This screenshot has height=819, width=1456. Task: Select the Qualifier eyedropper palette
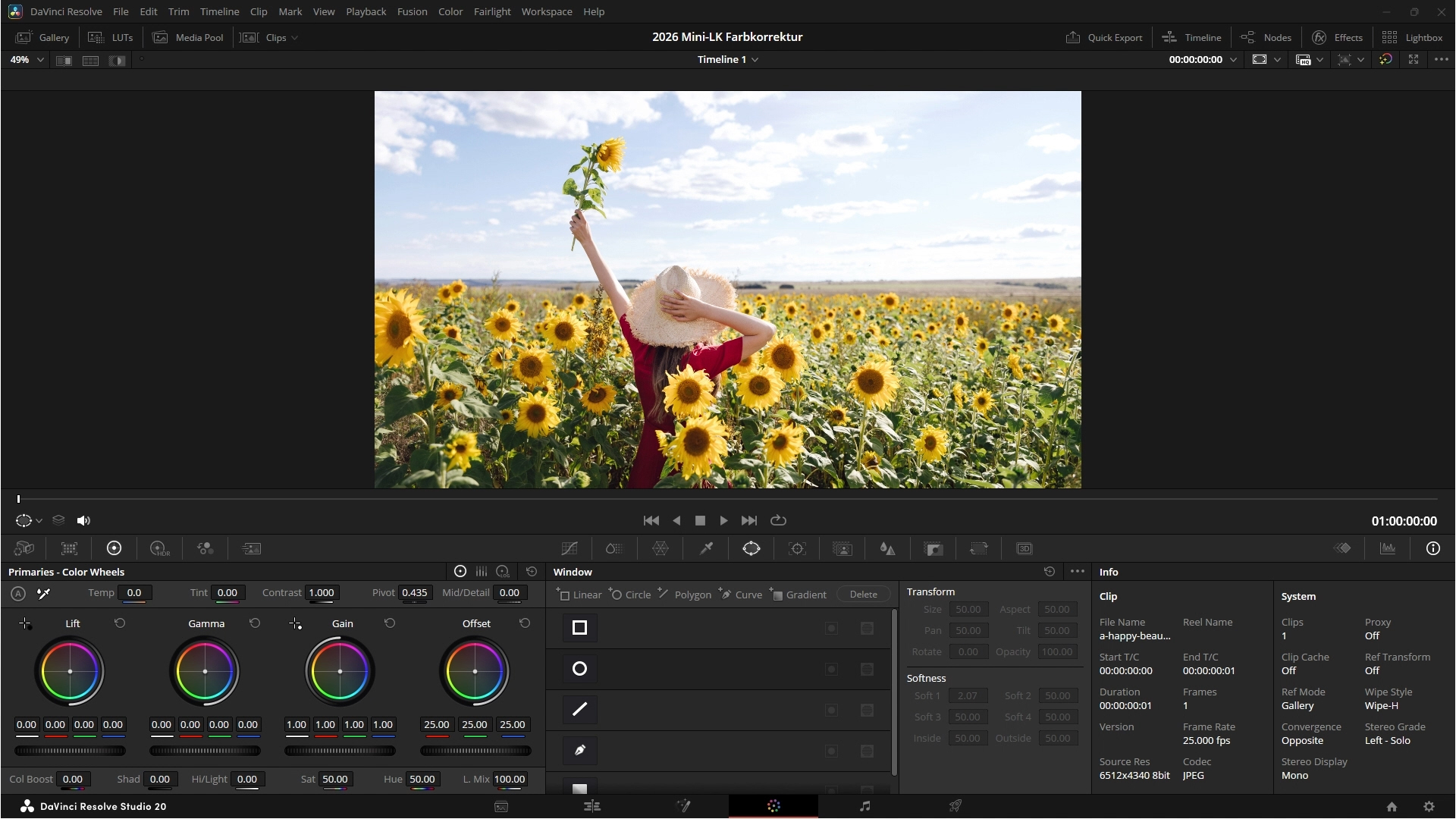coord(706,548)
